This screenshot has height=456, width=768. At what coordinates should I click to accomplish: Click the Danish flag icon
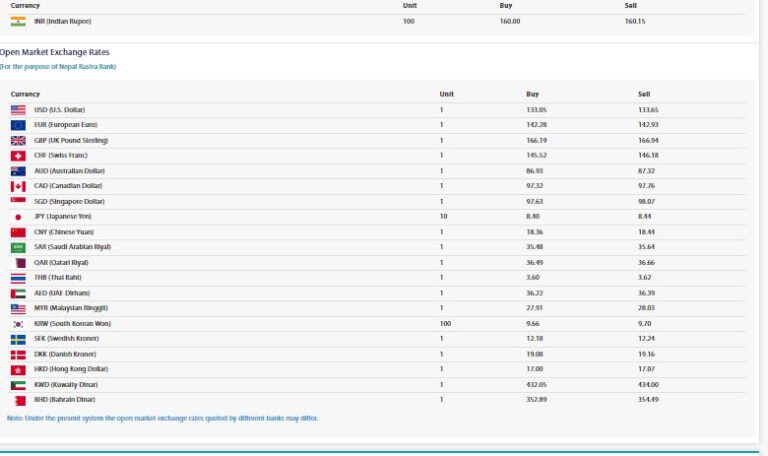click(18, 355)
